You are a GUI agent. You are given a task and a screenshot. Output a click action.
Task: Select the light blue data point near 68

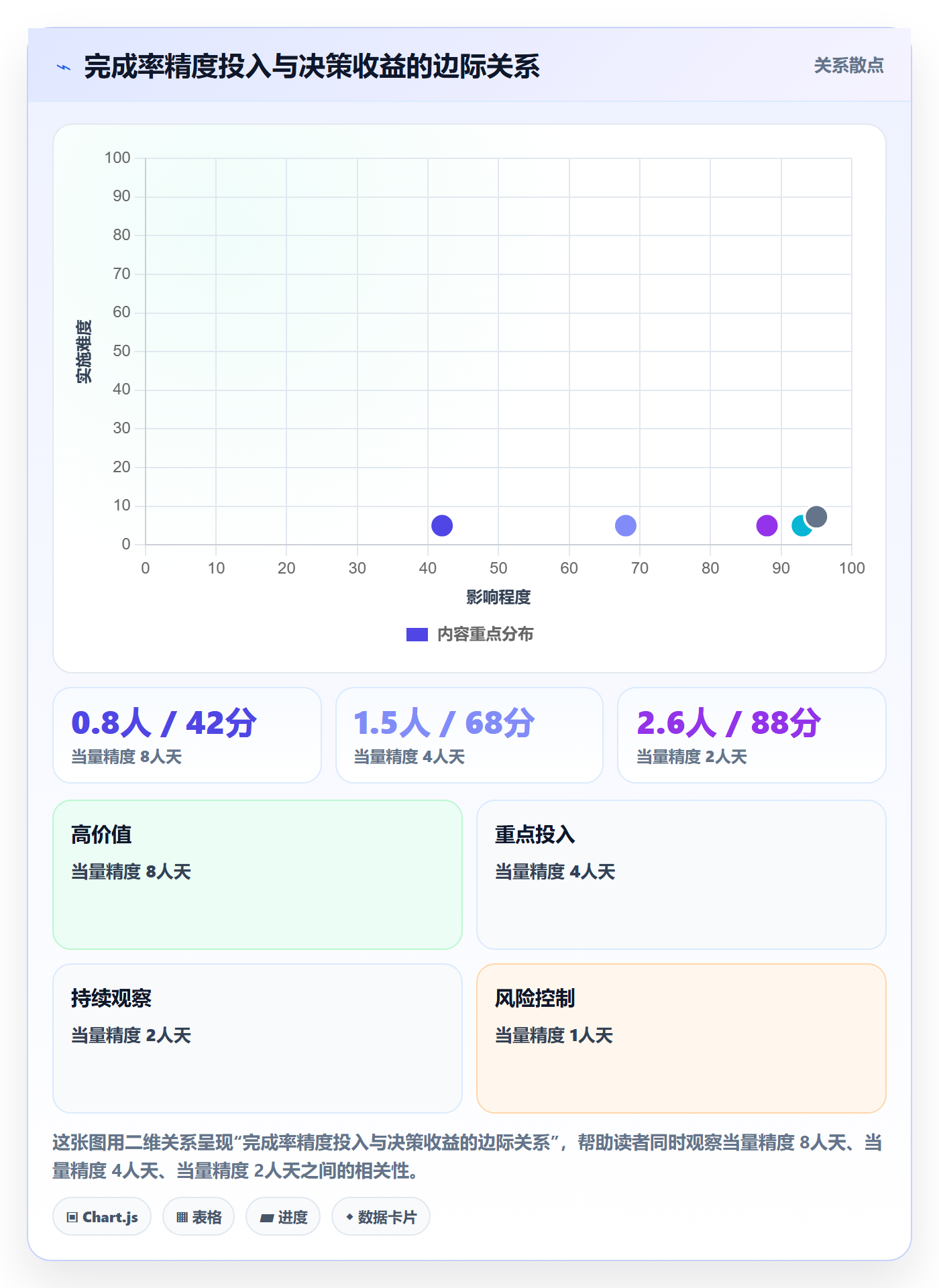tap(626, 525)
